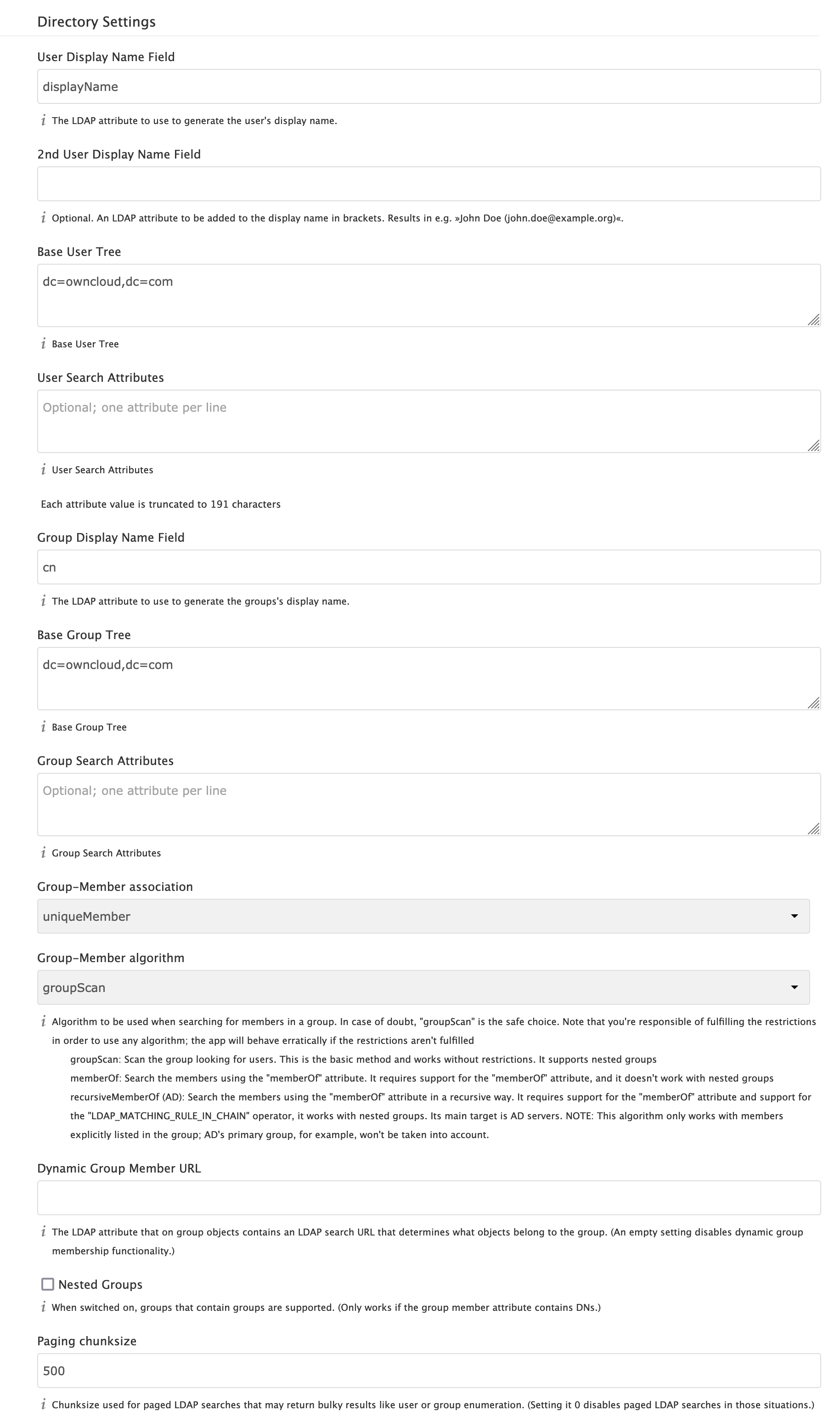Viewport: 840px width, 1428px height.
Task: Click info icon beside User Display Name hint
Action: pos(43,120)
